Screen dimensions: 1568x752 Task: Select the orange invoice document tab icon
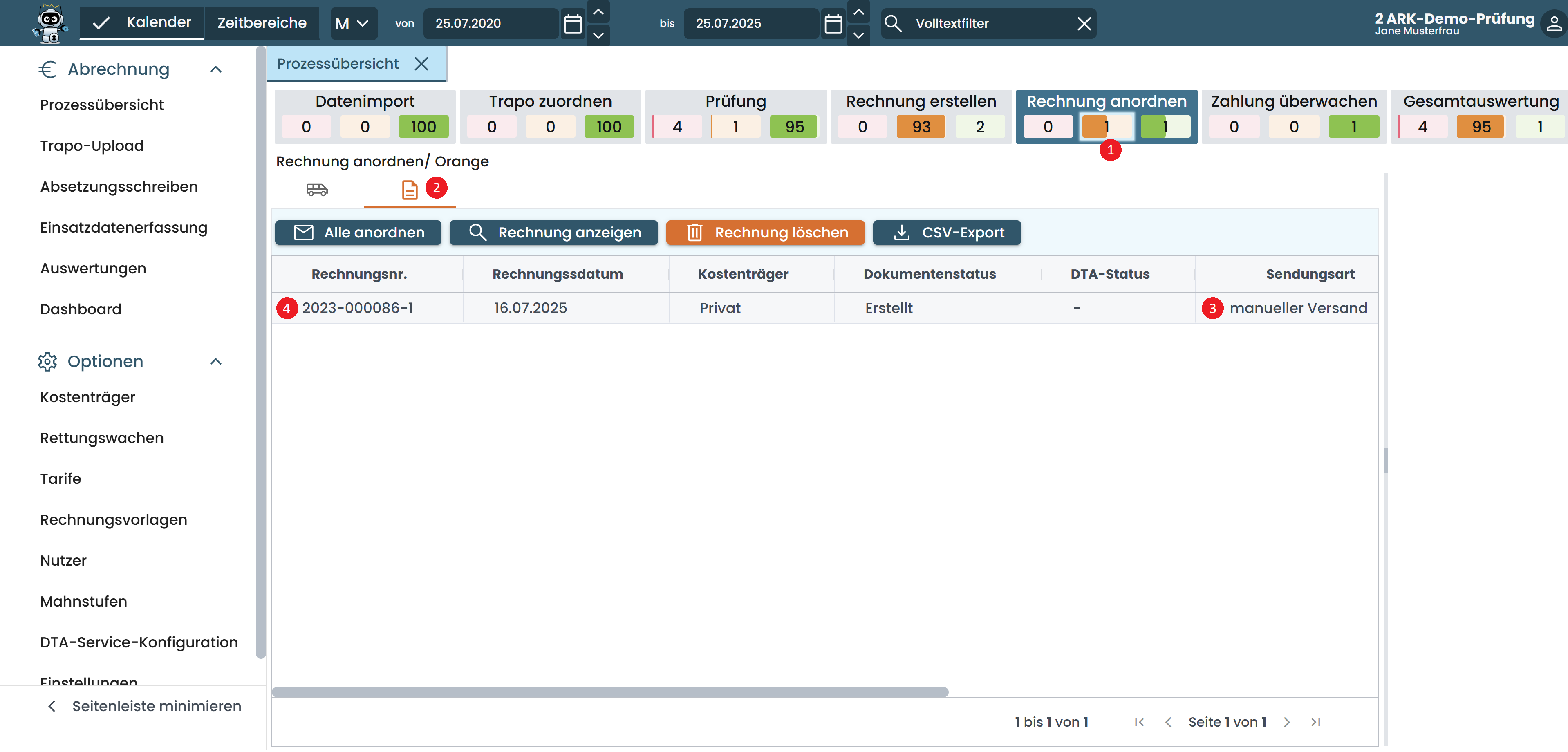click(410, 190)
